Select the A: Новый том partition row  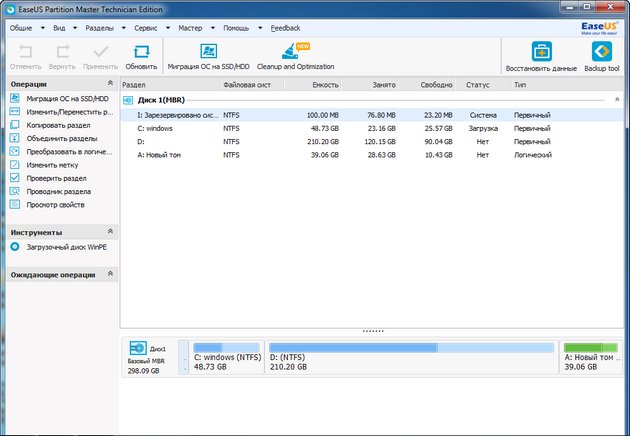tap(372, 155)
